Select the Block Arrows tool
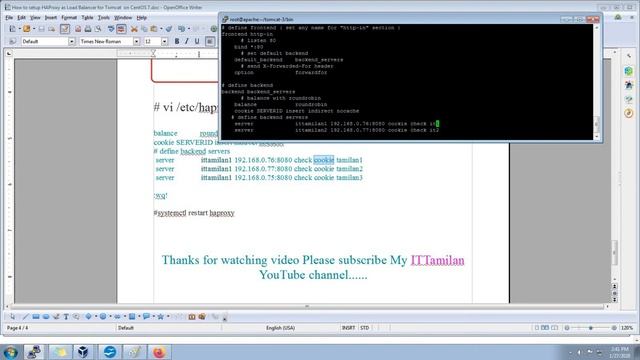 pyautogui.click(x=118, y=316)
